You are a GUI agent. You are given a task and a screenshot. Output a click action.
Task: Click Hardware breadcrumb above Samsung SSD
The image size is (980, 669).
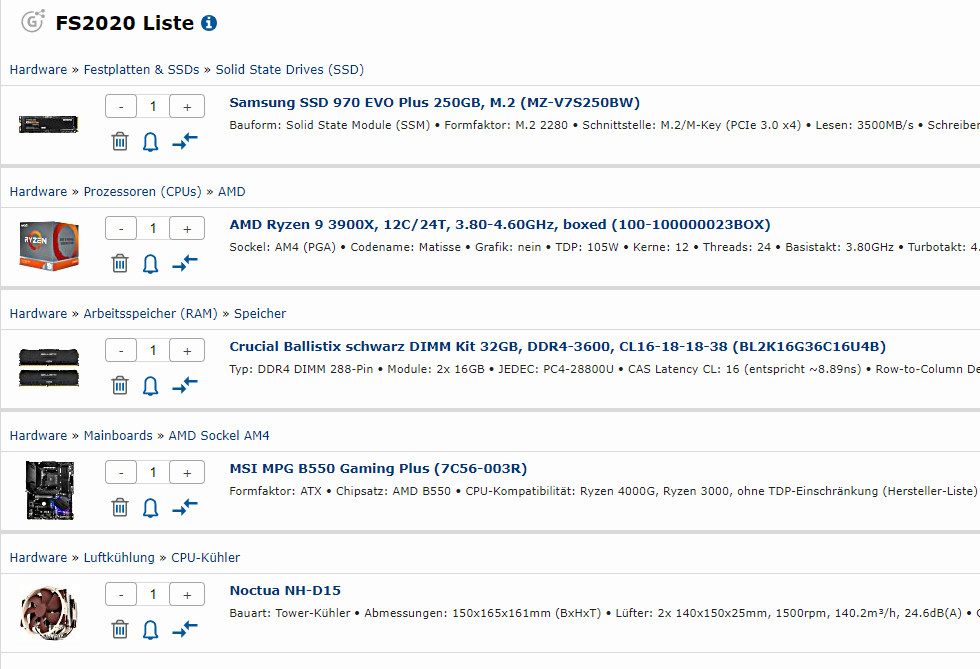pos(38,69)
